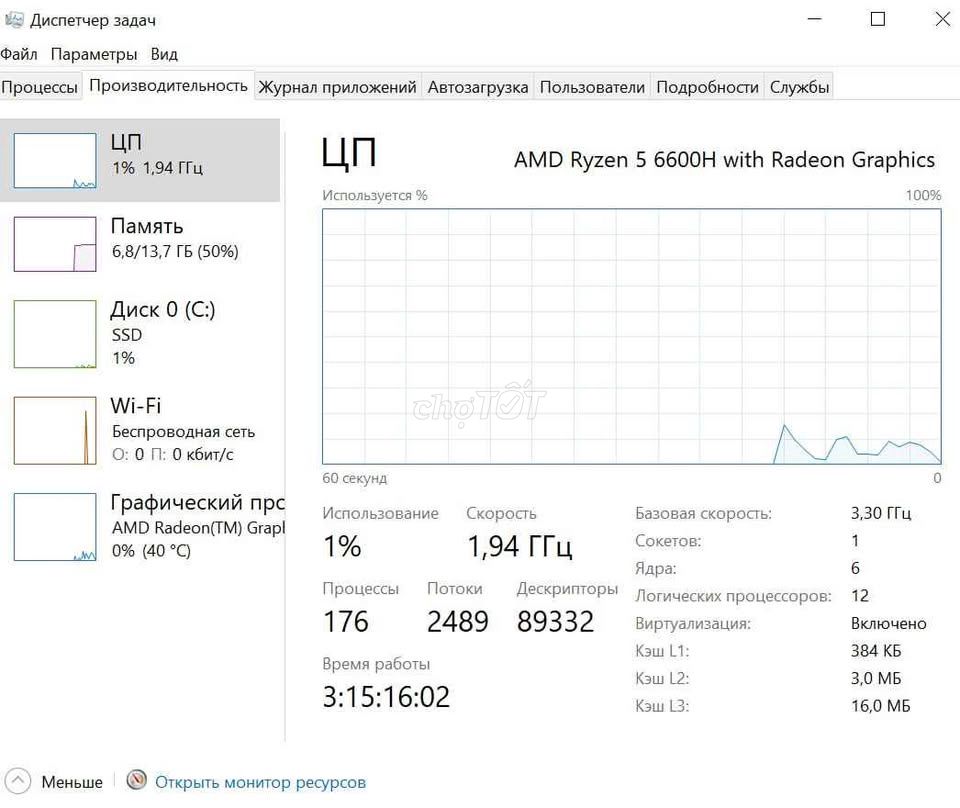Click the Ядра value 6

point(855,568)
